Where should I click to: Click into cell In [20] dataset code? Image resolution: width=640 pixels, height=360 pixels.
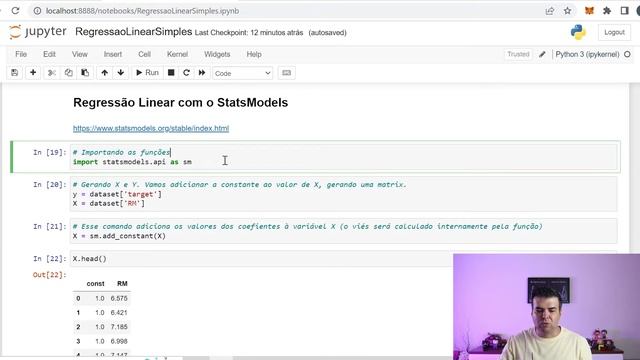[x=343, y=194]
